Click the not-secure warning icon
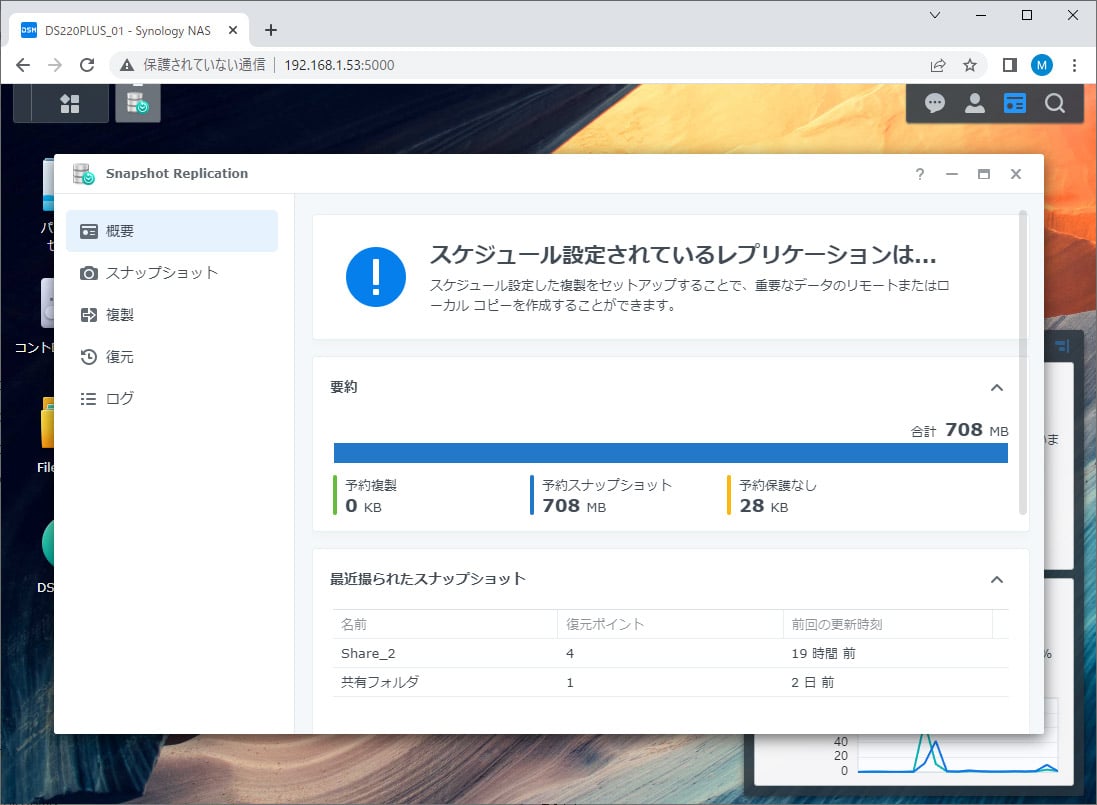 127,65
